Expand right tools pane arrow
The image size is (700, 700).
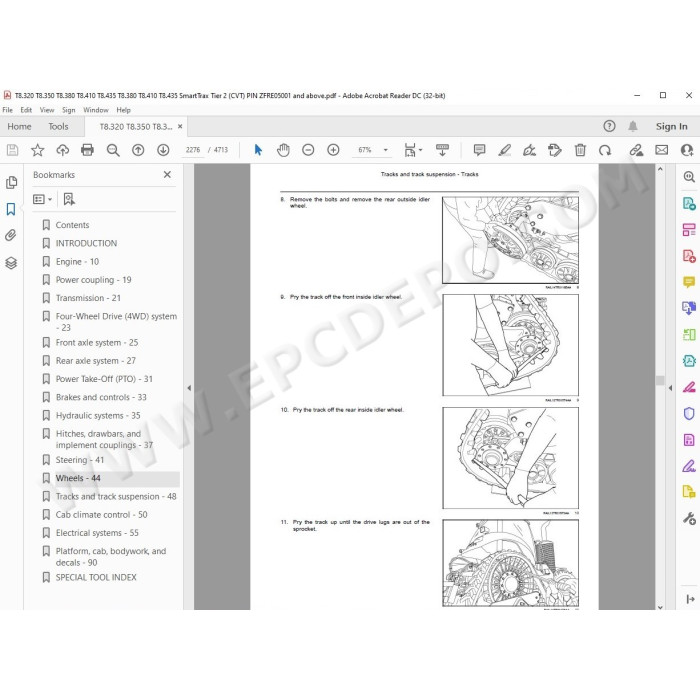671,388
